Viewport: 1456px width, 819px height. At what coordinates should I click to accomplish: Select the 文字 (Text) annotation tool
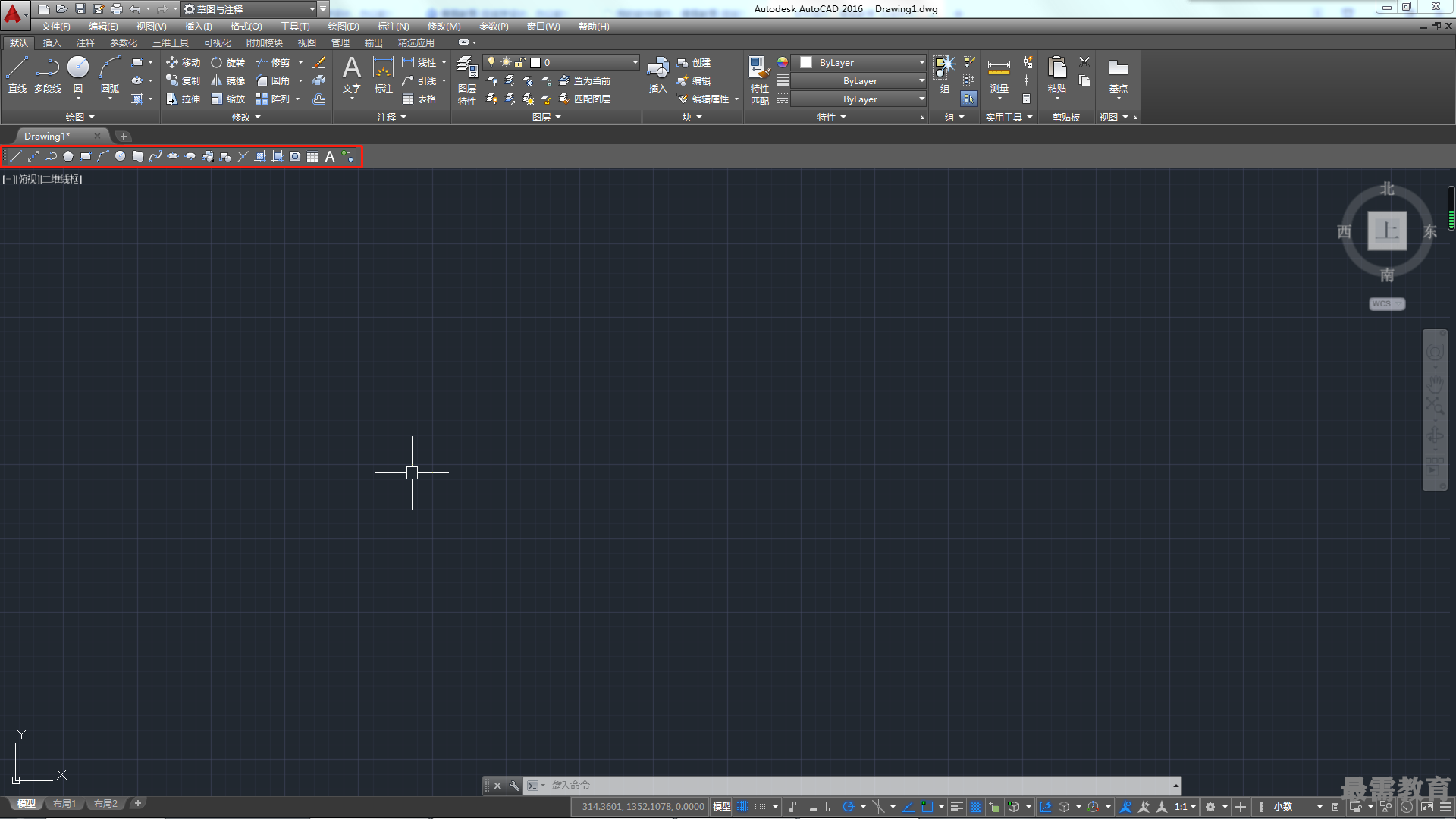(x=352, y=74)
